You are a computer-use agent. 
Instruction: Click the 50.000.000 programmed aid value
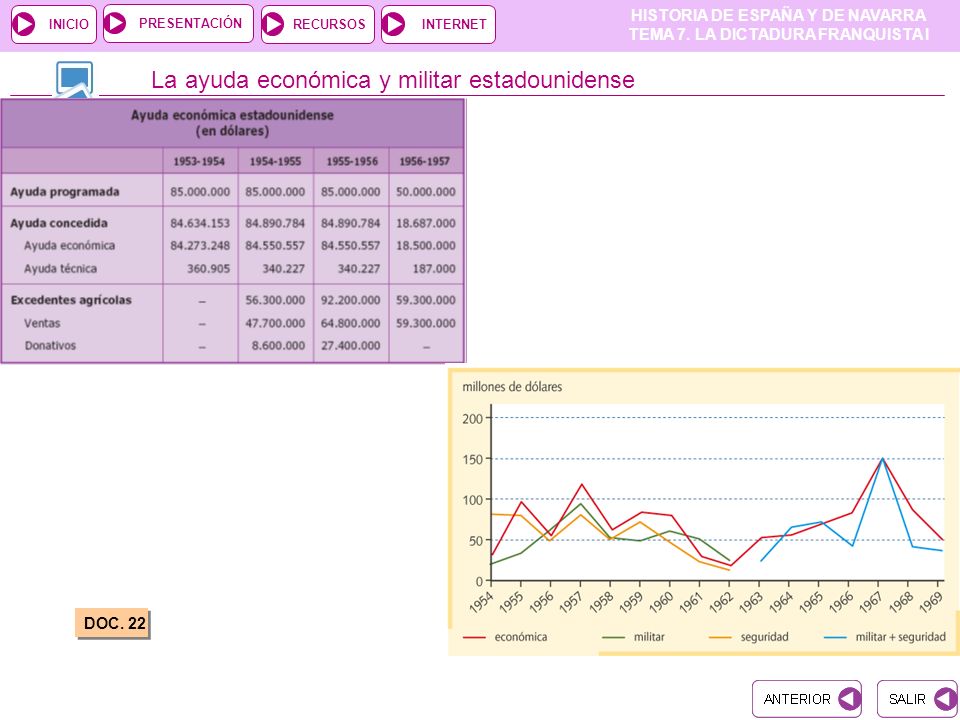pos(426,192)
